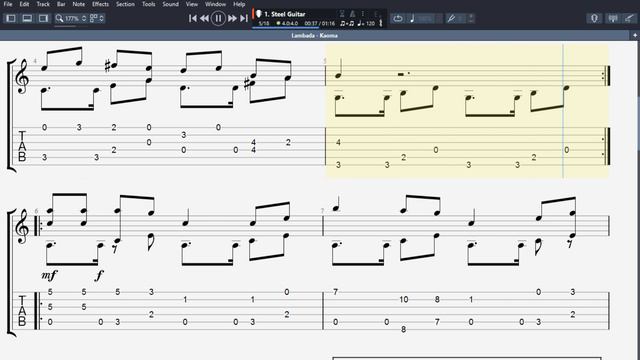
Task: Click the playback cursor line in bar 5
Action: [x=563, y=110]
